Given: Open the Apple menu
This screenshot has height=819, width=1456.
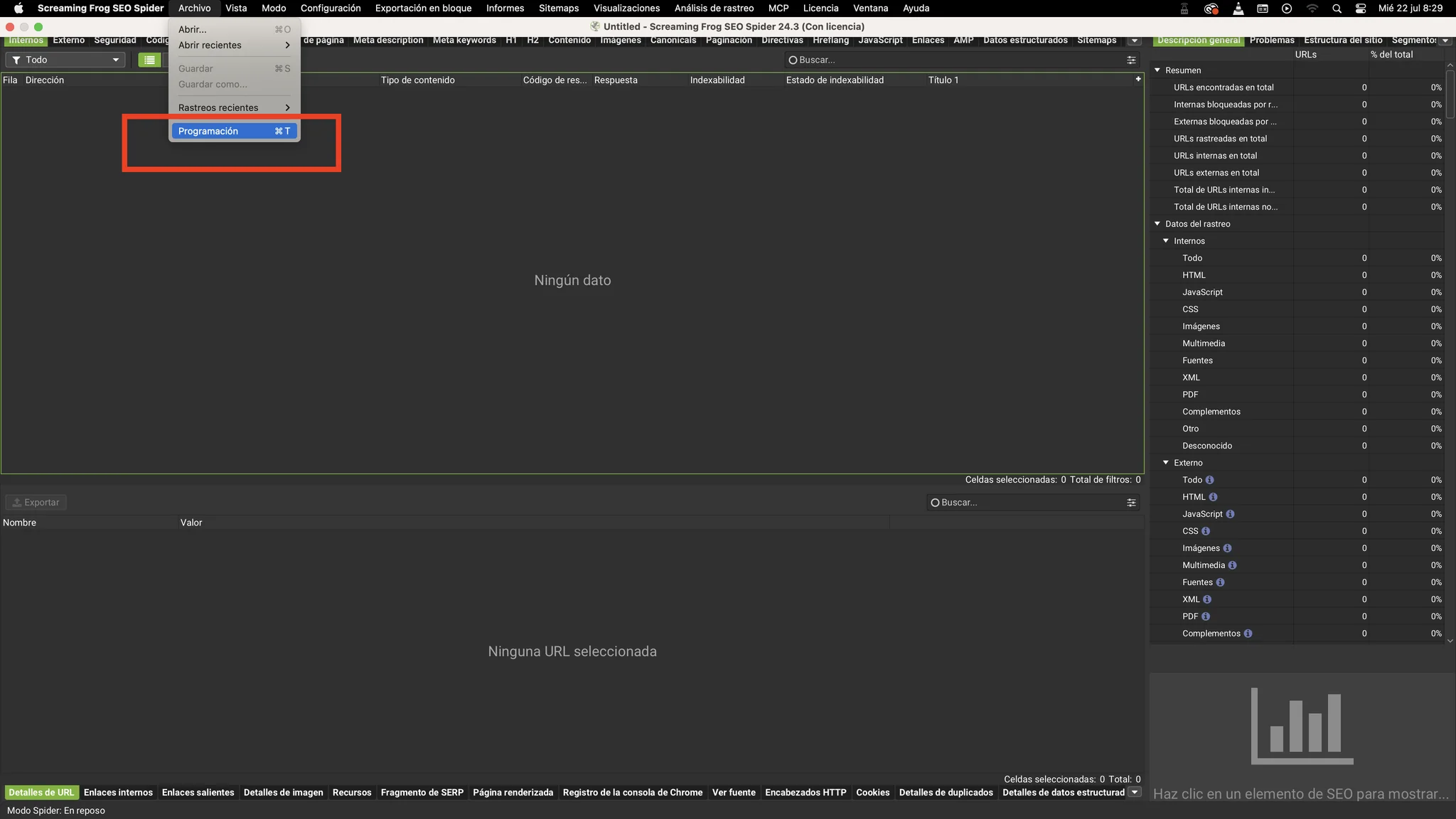Looking at the screenshot, I should coord(18,9).
